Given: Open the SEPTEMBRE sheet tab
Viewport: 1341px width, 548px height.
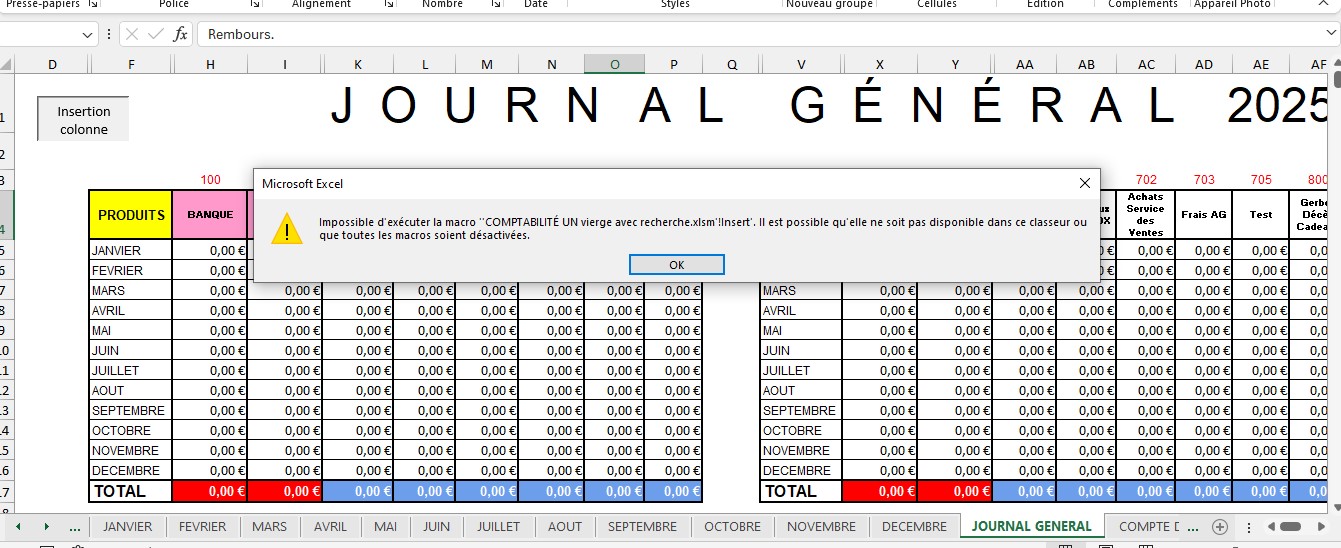Looking at the screenshot, I should [642, 526].
